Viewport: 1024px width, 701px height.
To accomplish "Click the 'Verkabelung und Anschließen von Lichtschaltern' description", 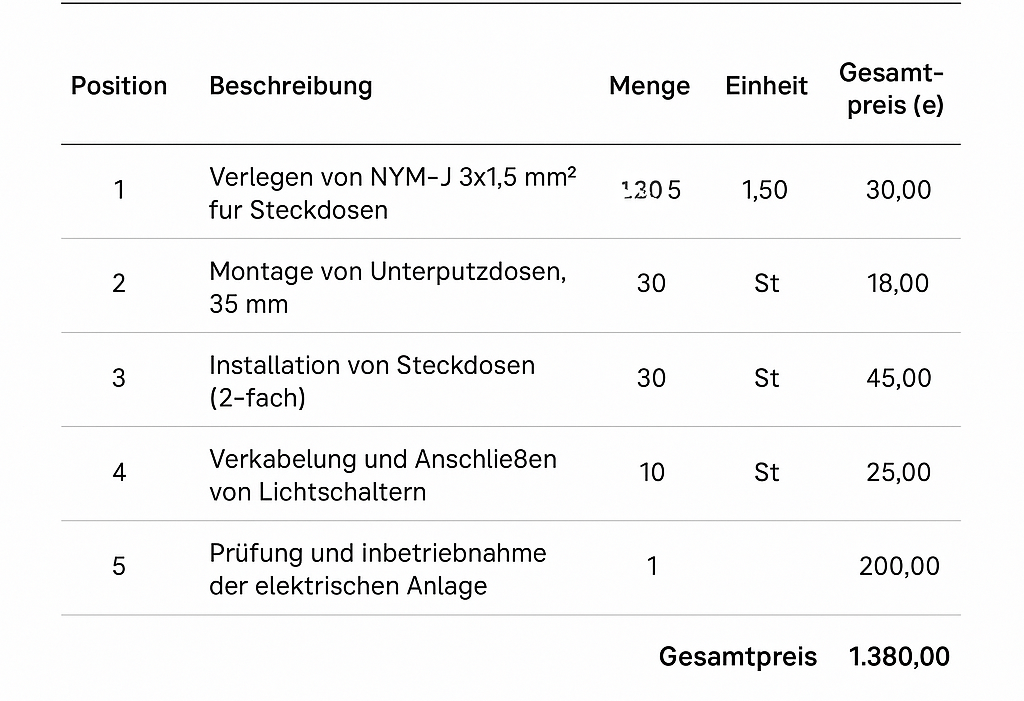I will pyautogui.click(x=382, y=476).
